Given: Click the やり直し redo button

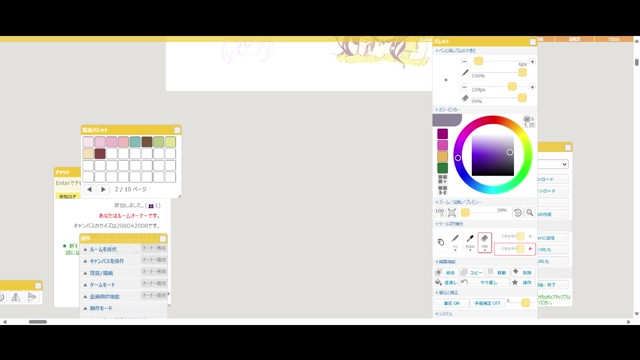Looking at the screenshot, I should coord(484,282).
